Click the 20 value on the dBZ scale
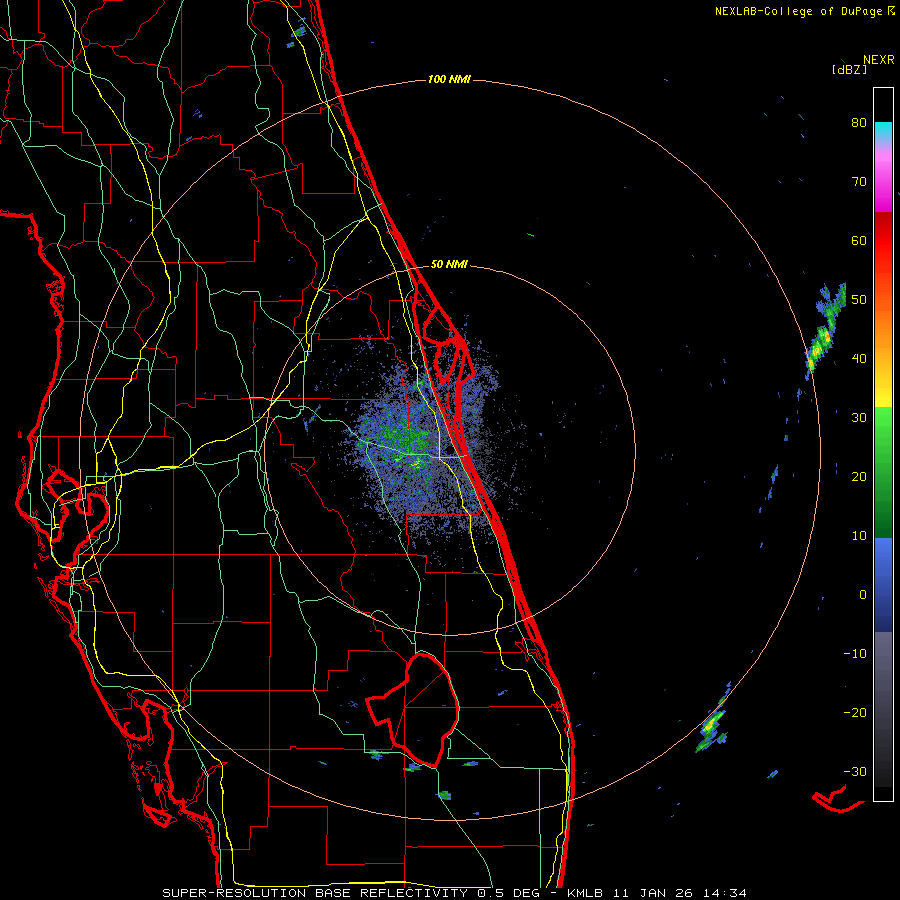Image resolution: width=900 pixels, height=900 pixels. (859, 476)
